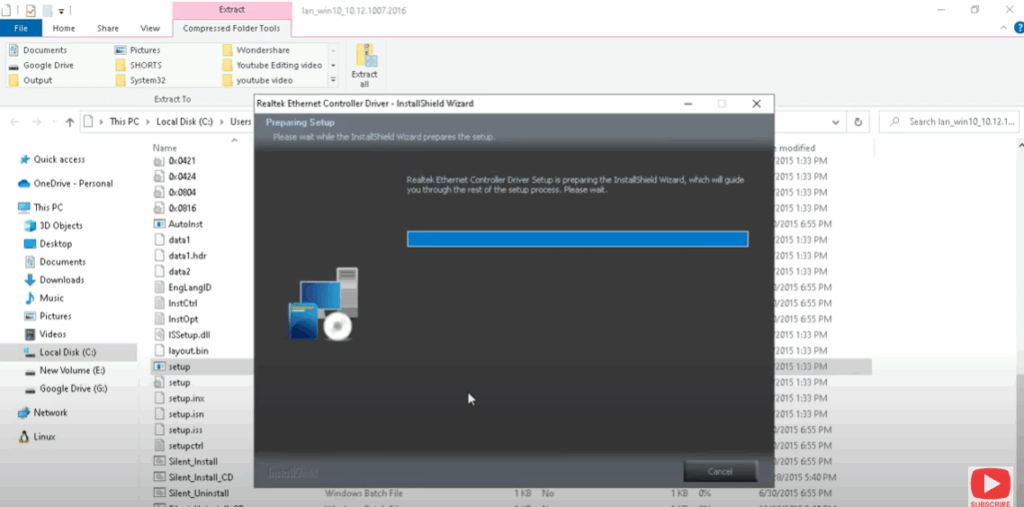Open Desktop in navigation pane
Image resolution: width=1024 pixels, height=507 pixels.
pos(48,244)
